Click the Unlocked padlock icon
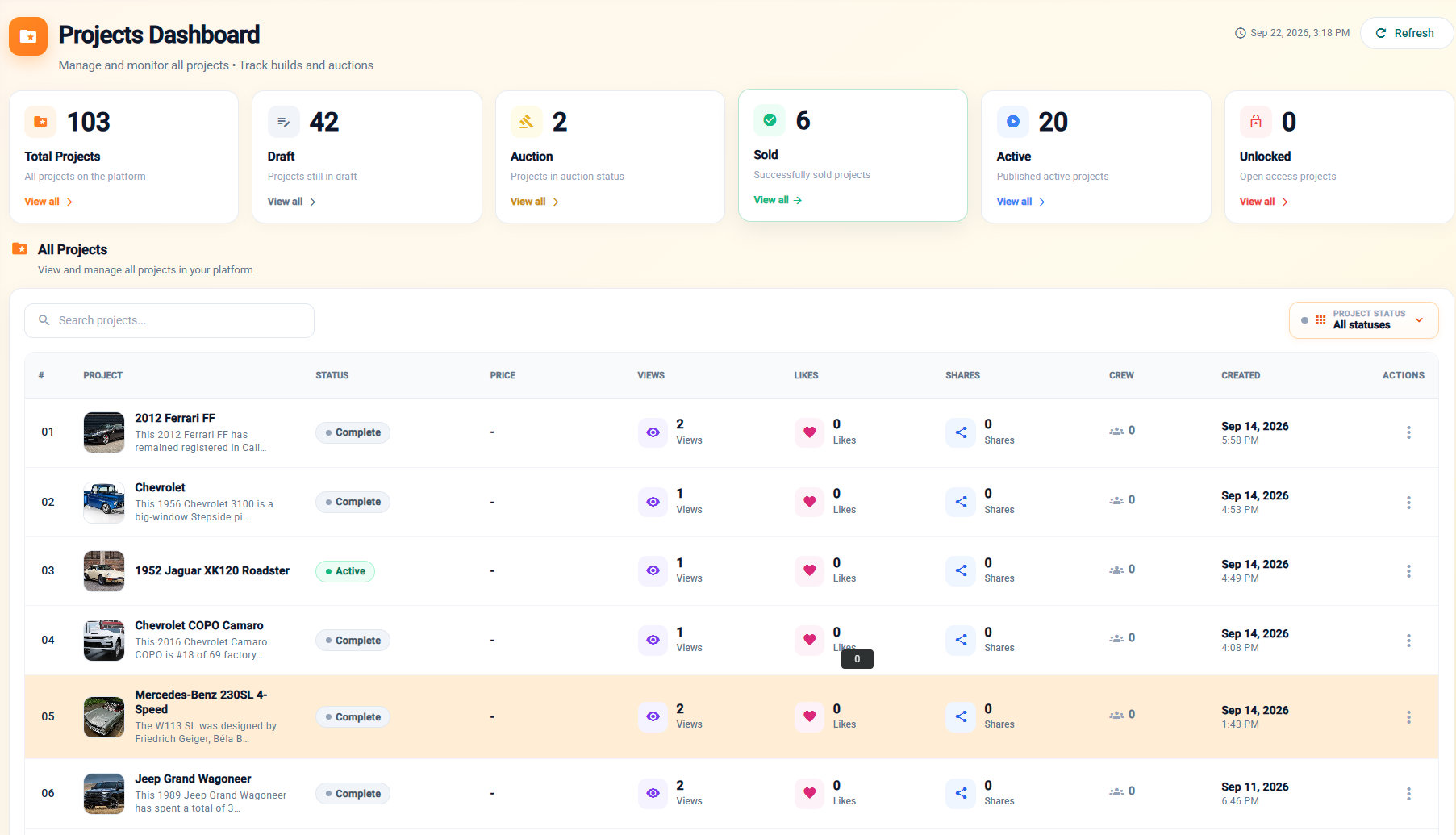Screen dimensions: 1456x835 tap(1255, 122)
